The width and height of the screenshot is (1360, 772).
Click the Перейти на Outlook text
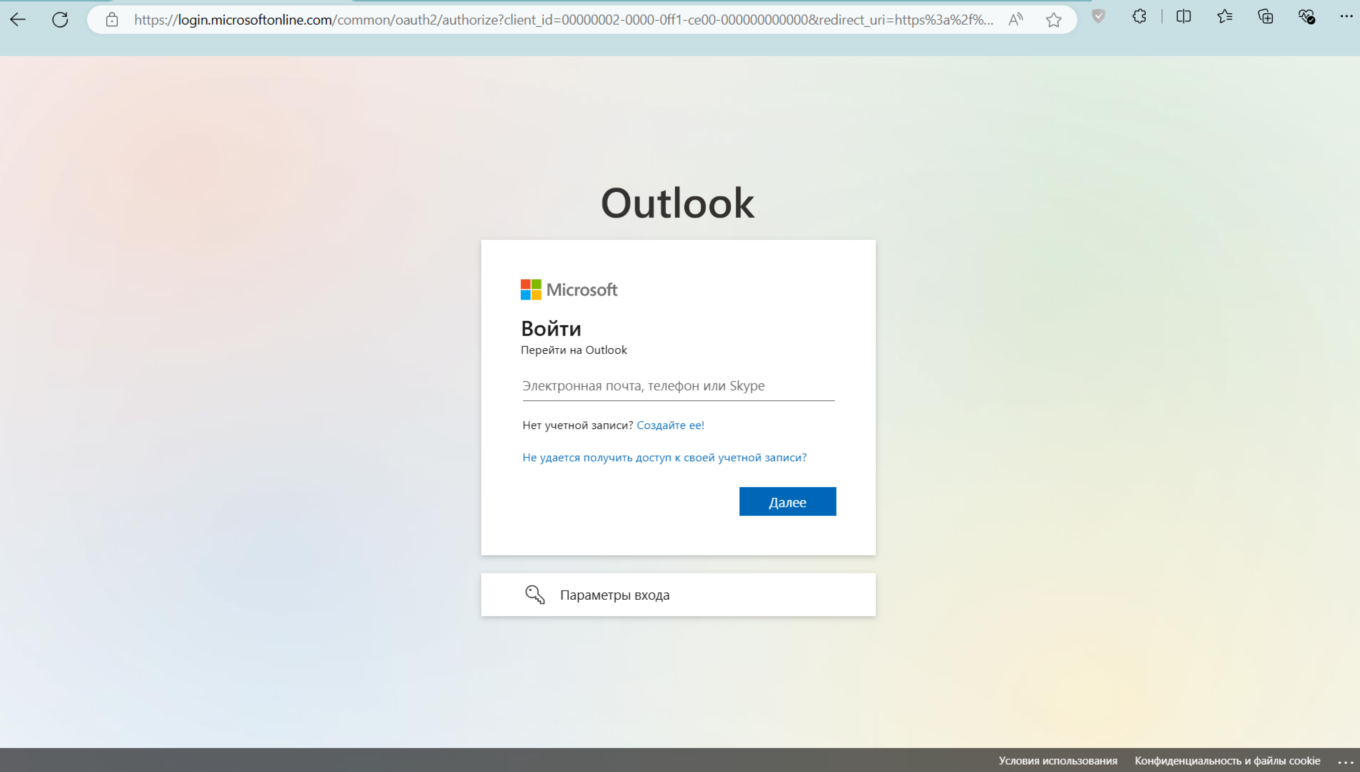click(574, 350)
